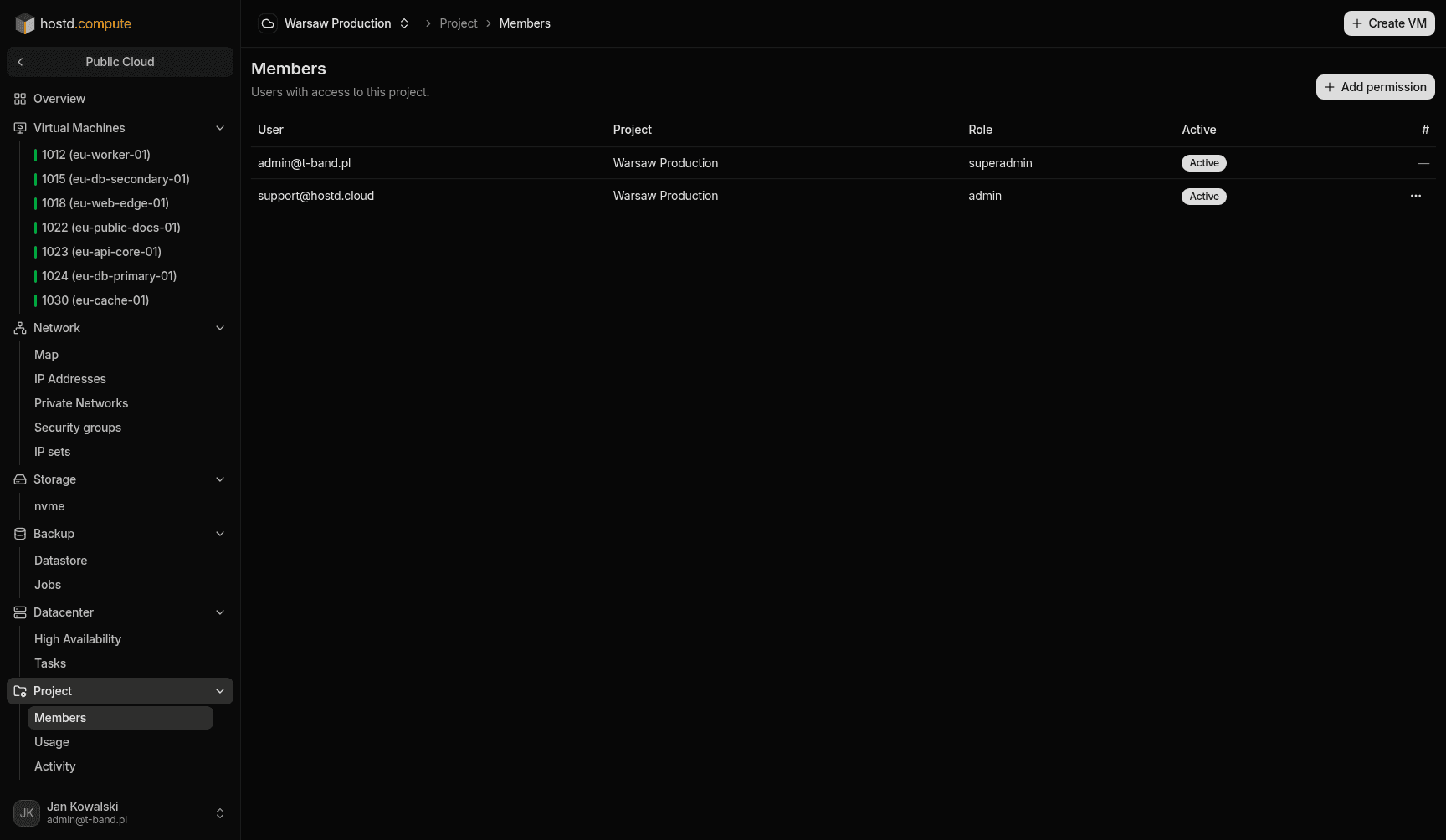
Task: Open the Warsaw Production project switcher
Action: pos(335,23)
